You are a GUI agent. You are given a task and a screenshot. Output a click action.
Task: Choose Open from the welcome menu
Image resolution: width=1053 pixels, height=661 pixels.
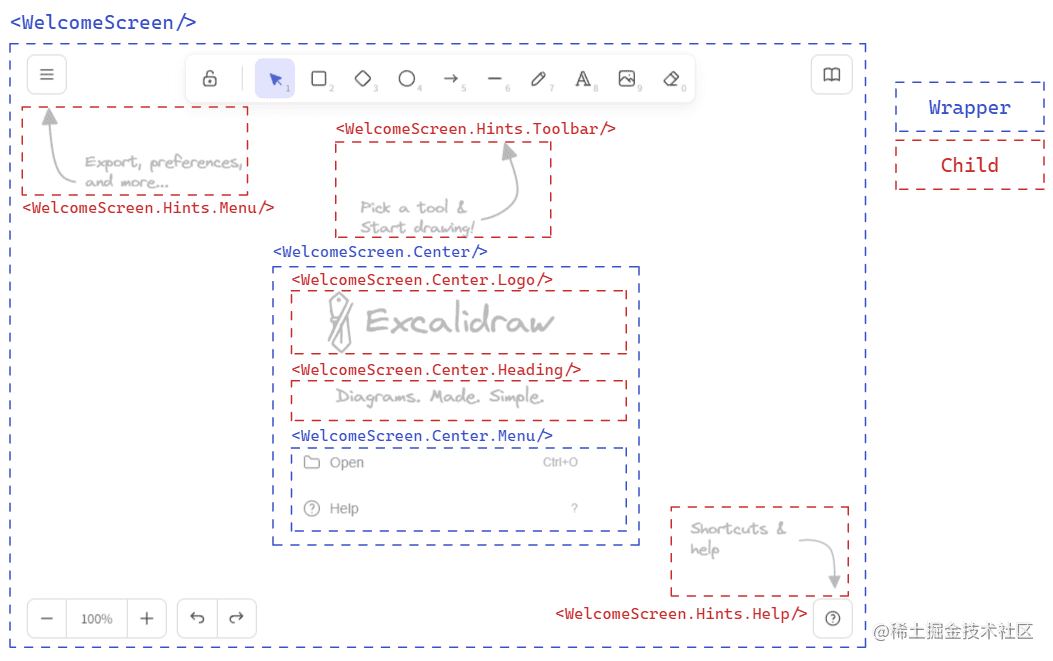[441, 462]
